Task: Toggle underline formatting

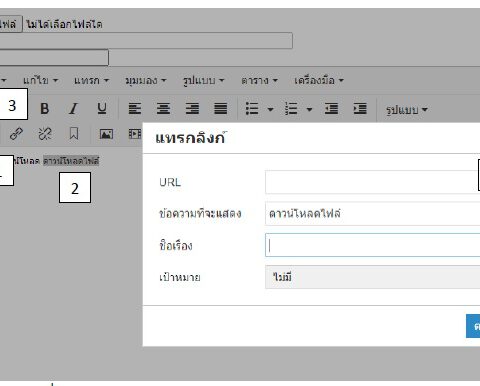Action: point(102,109)
